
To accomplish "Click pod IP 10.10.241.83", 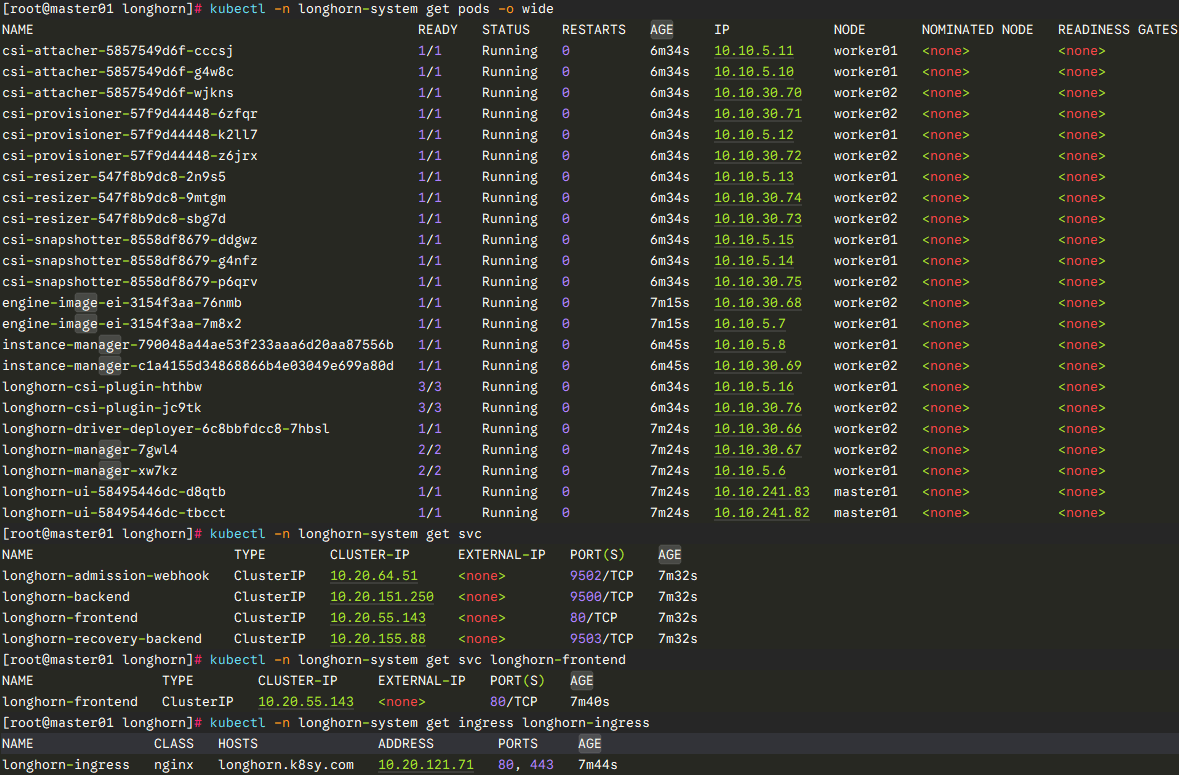I will [x=761, y=492].
